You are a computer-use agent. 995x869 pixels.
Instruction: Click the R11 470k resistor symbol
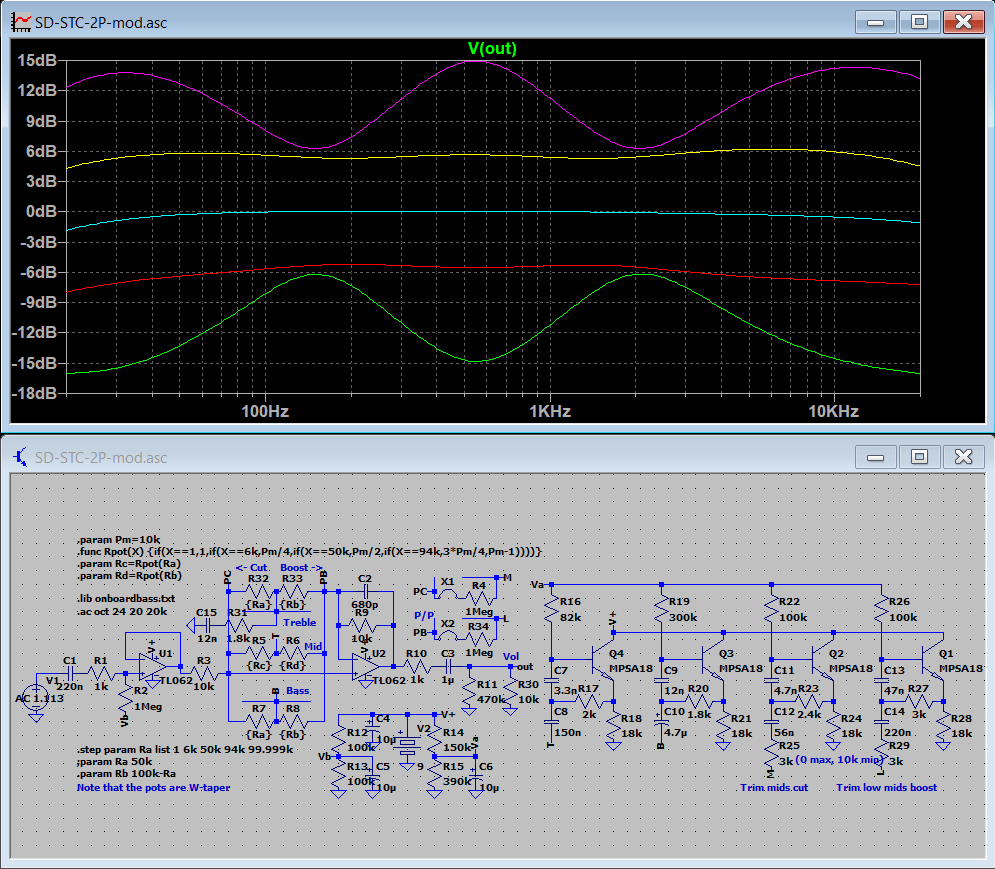click(469, 692)
